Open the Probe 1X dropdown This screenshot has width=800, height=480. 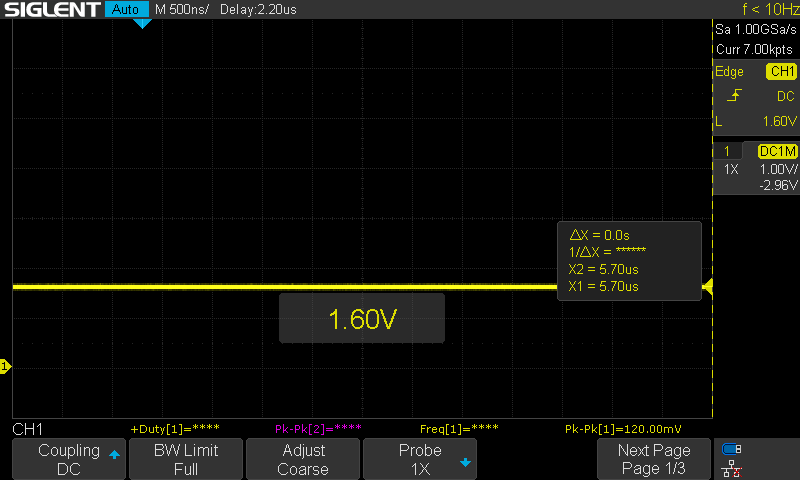coord(420,459)
